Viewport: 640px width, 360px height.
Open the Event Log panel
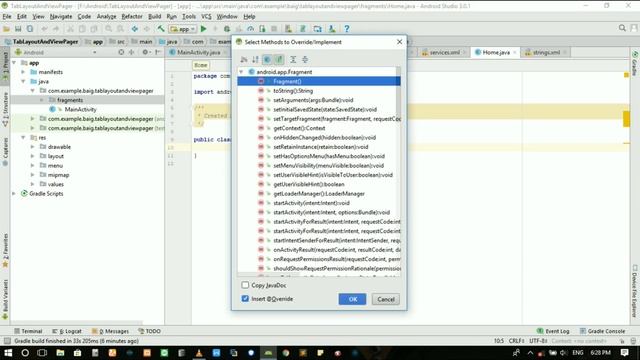[553, 331]
